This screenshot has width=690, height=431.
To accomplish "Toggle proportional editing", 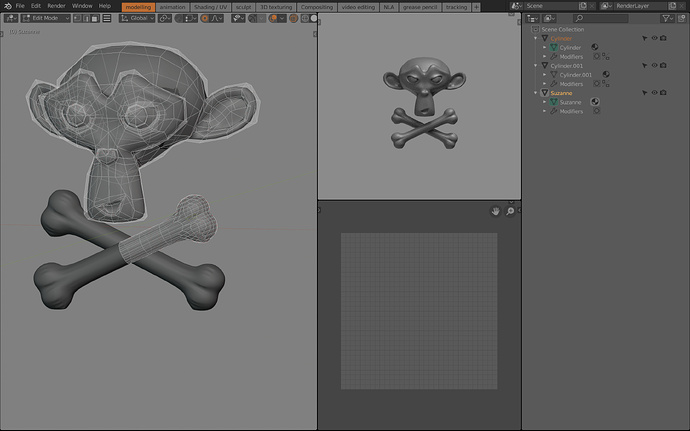I will (x=205, y=18).
